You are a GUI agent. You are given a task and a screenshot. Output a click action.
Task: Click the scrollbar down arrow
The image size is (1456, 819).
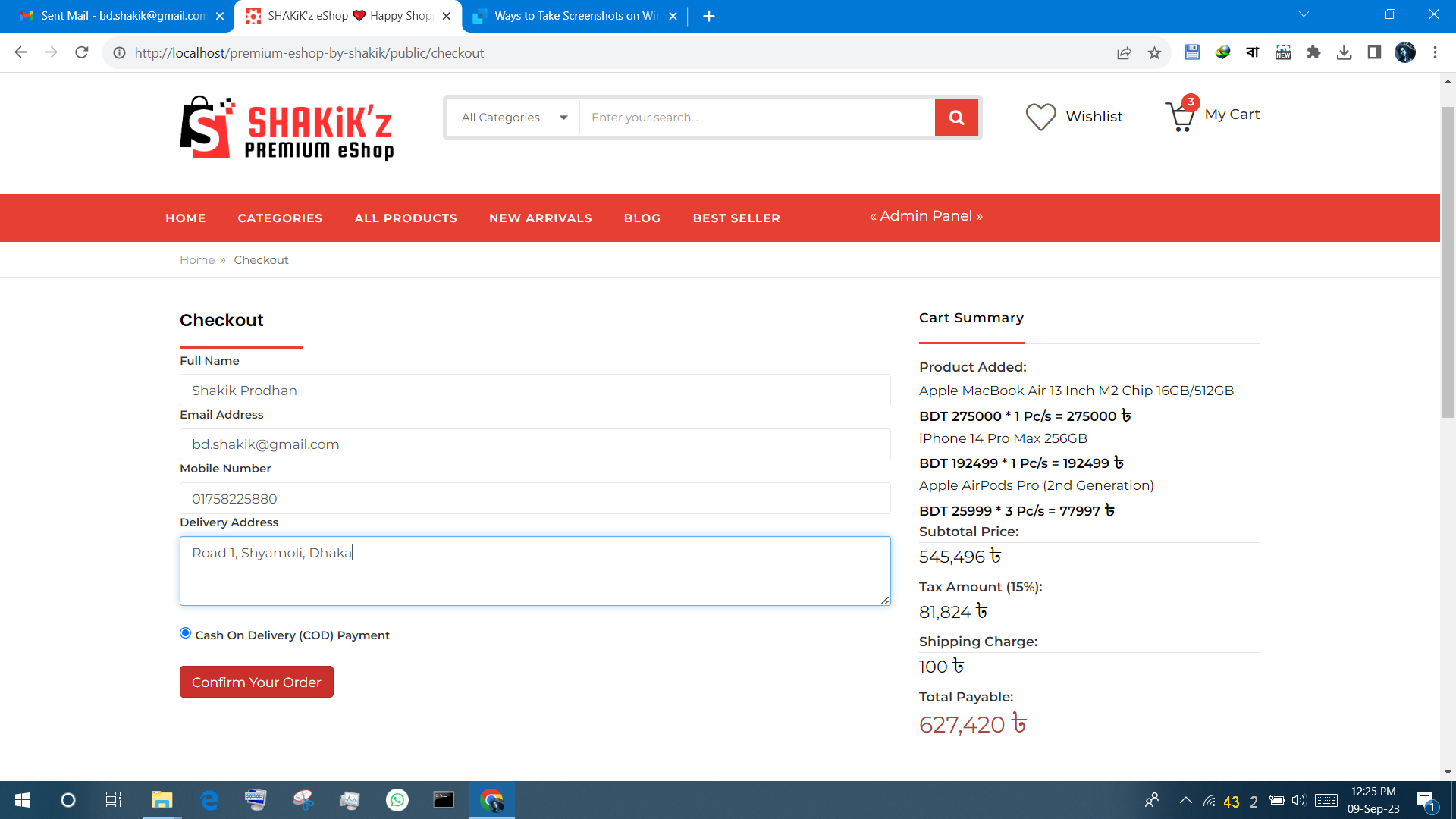point(1448,772)
